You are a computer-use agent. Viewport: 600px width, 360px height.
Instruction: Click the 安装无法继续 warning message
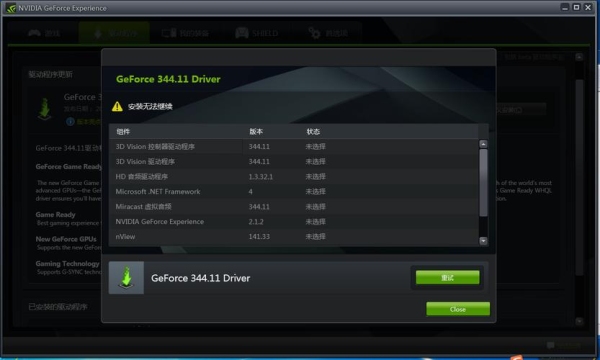(150, 106)
